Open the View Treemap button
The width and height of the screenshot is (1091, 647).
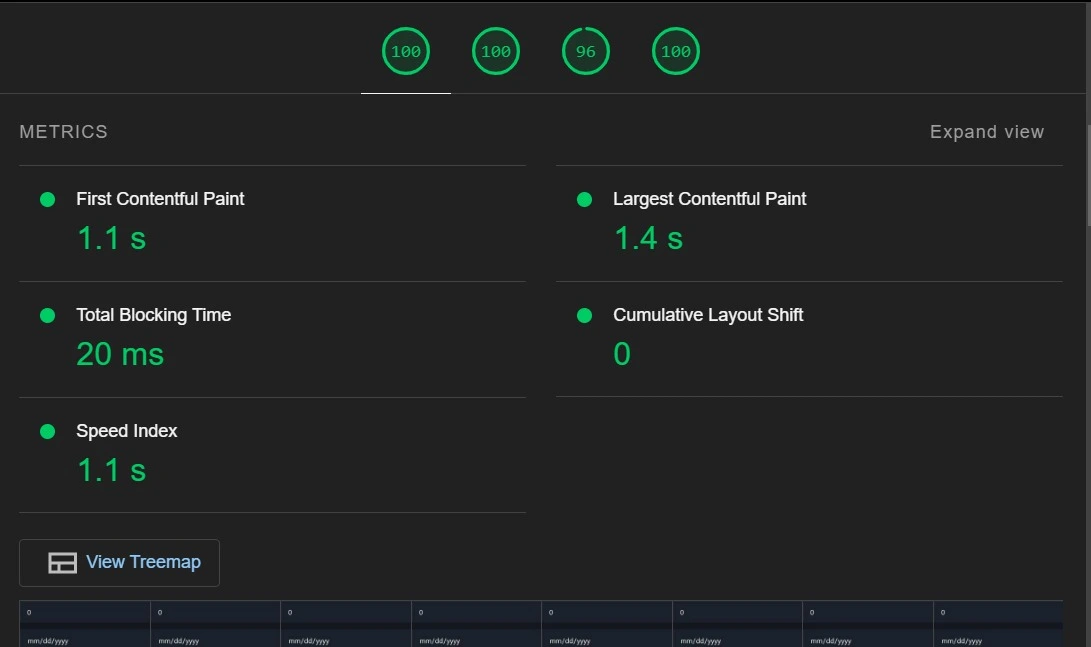(x=120, y=562)
